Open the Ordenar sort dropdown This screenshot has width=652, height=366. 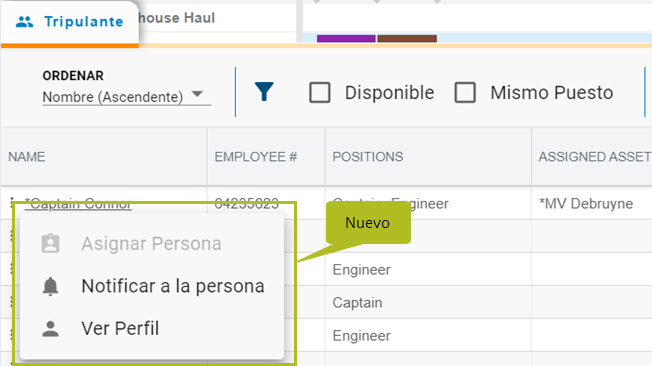tap(126, 96)
